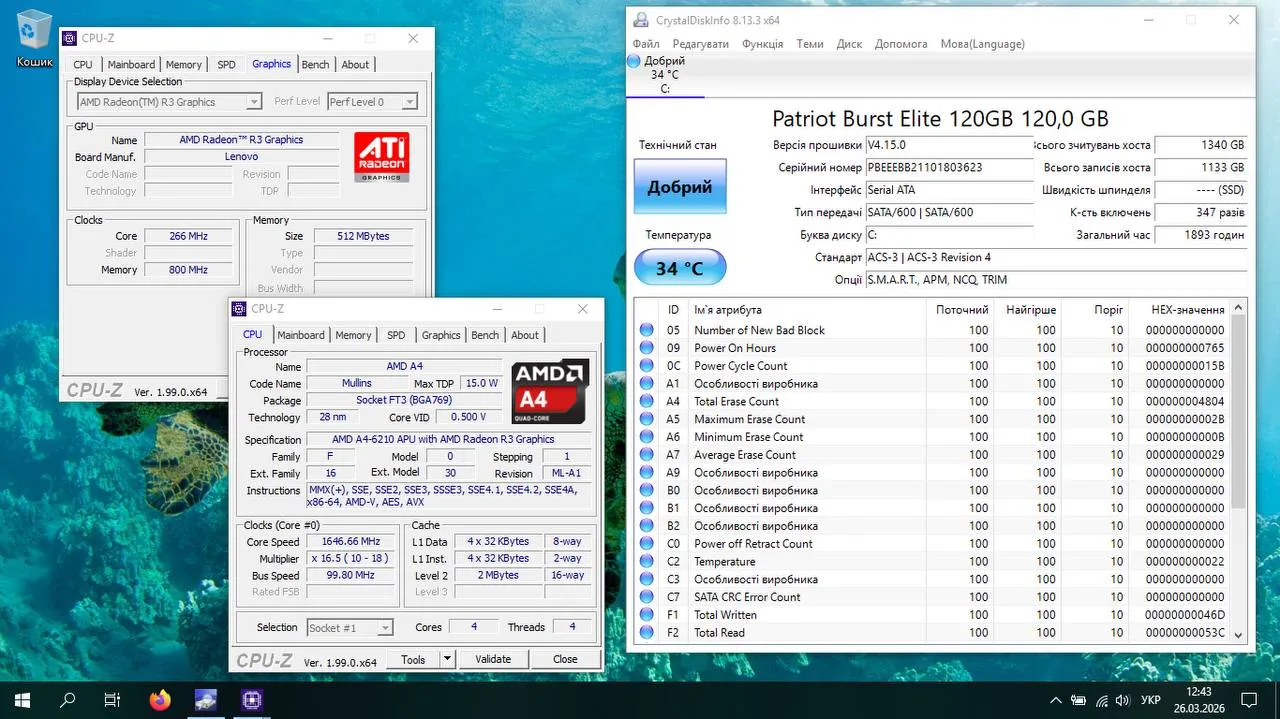Click the Power off Retract Count row text

tap(753, 544)
